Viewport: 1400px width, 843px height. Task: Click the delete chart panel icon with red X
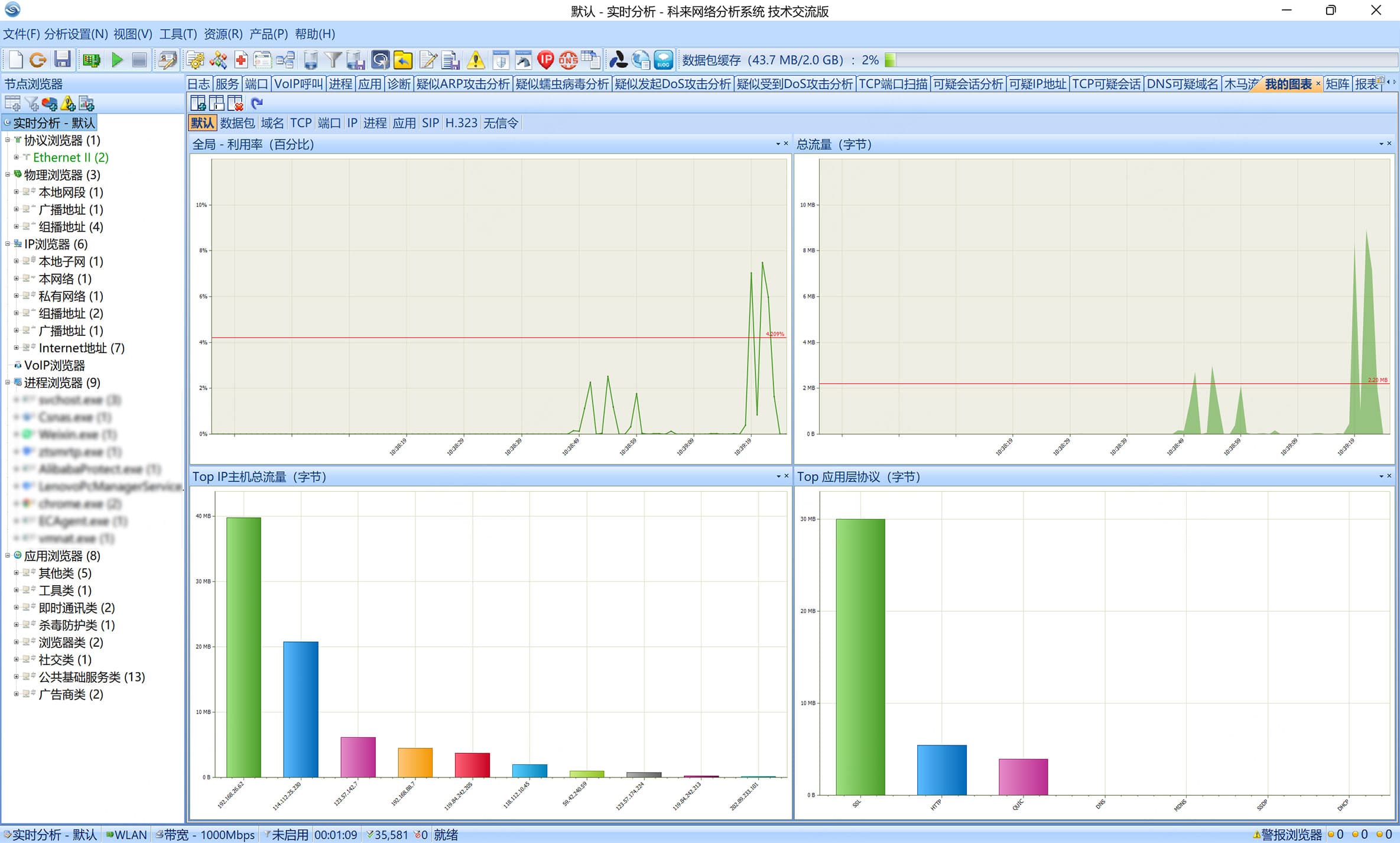click(235, 103)
